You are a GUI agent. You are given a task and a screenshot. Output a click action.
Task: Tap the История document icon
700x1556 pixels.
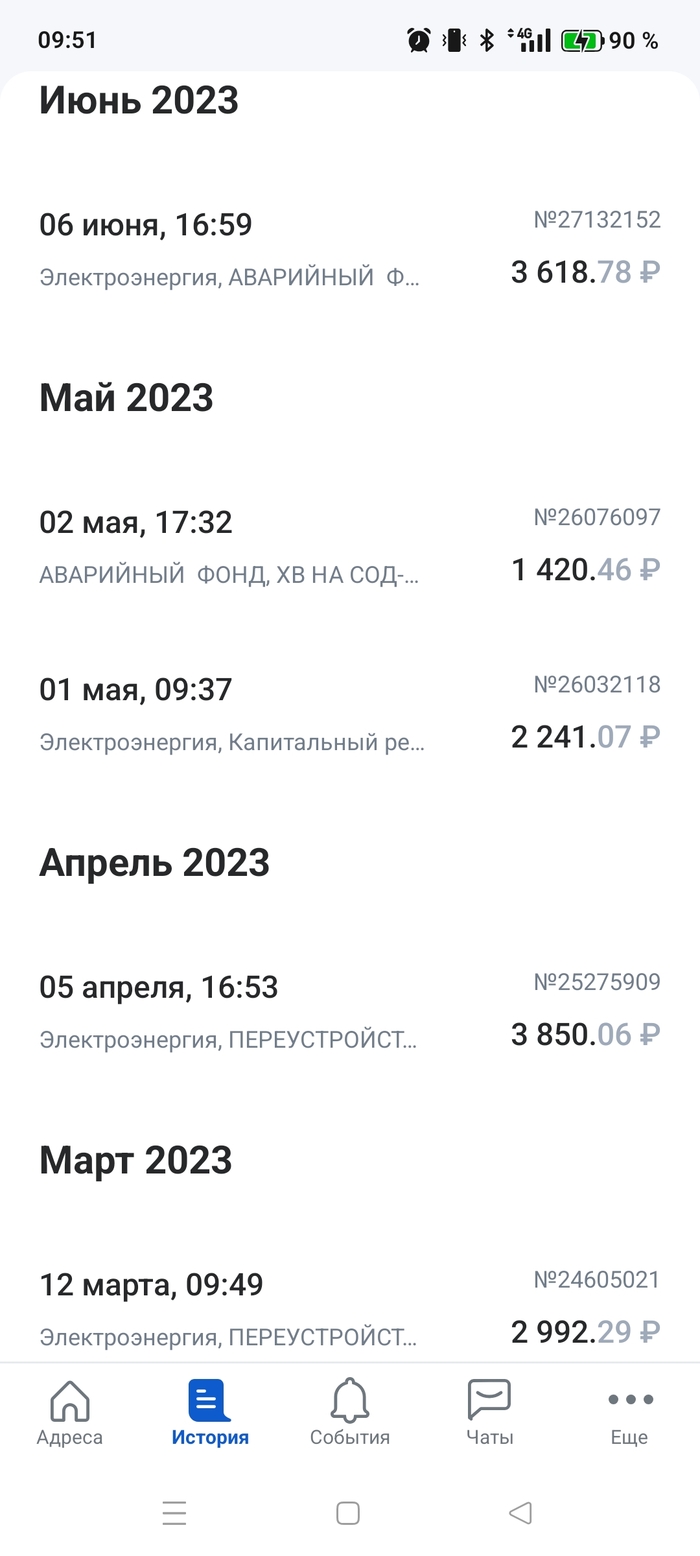[x=209, y=1401]
